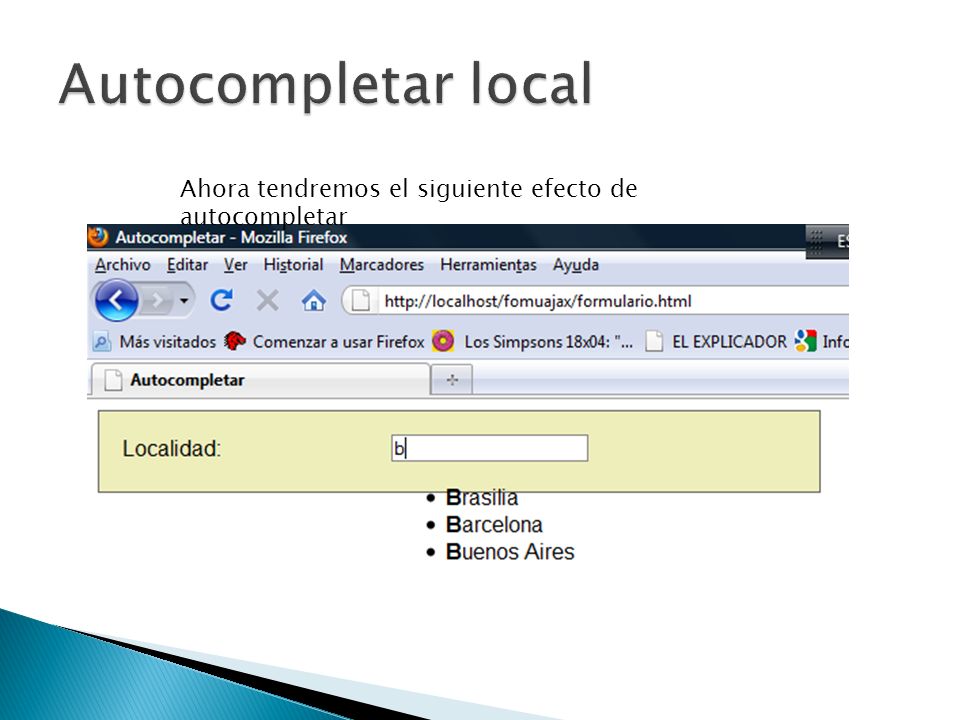Open the navigation history dropdown arrow
Viewport: 960px width, 720px height.
pos(184,301)
